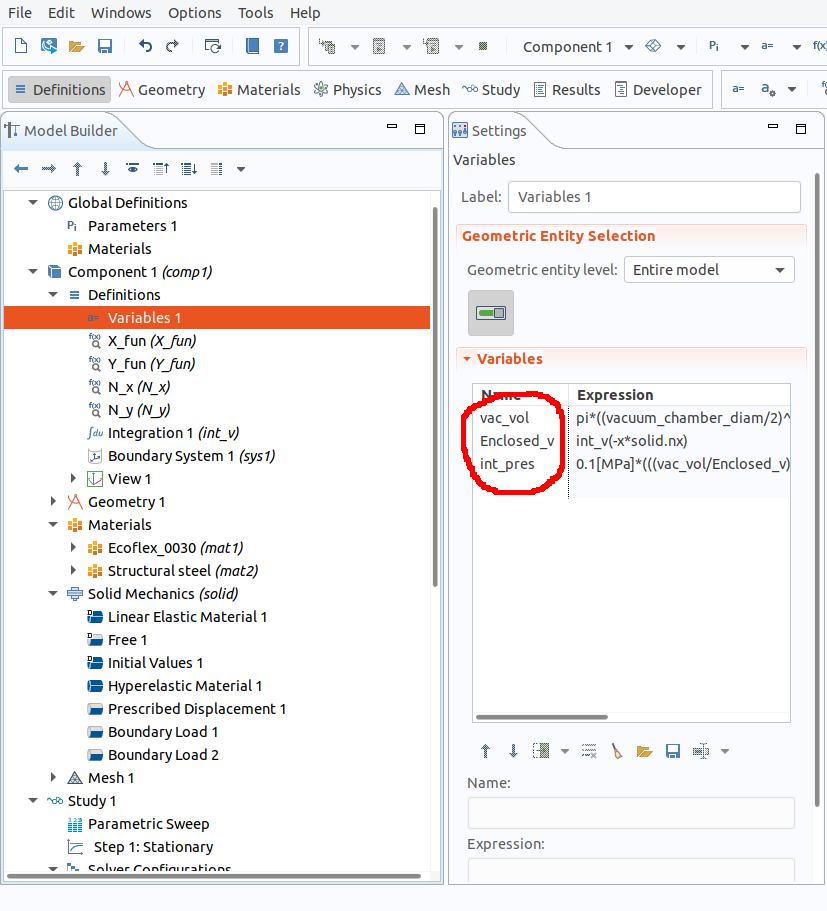The image size is (827, 911).
Task: Click the Show eye icon in Model Builder
Action: (132, 169)
